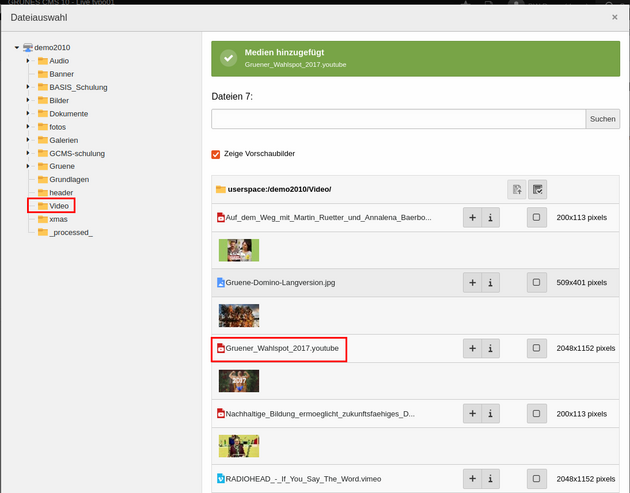Viewport: 630px width, 493px height.
Task: Click the youtube file icon of Auf_dem_Weg_mit_Martin_Ruetter
Action: [x=221, y=217]
